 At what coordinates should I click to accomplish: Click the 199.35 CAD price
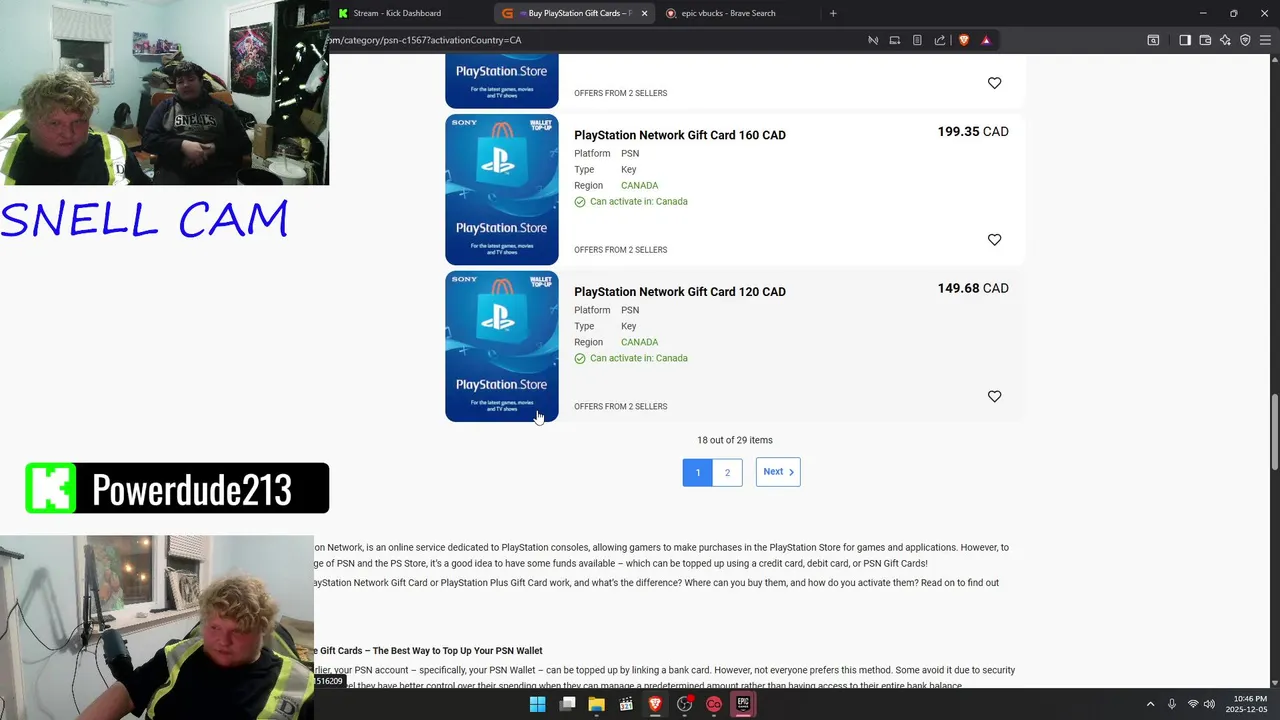click(x=973, y=132)
